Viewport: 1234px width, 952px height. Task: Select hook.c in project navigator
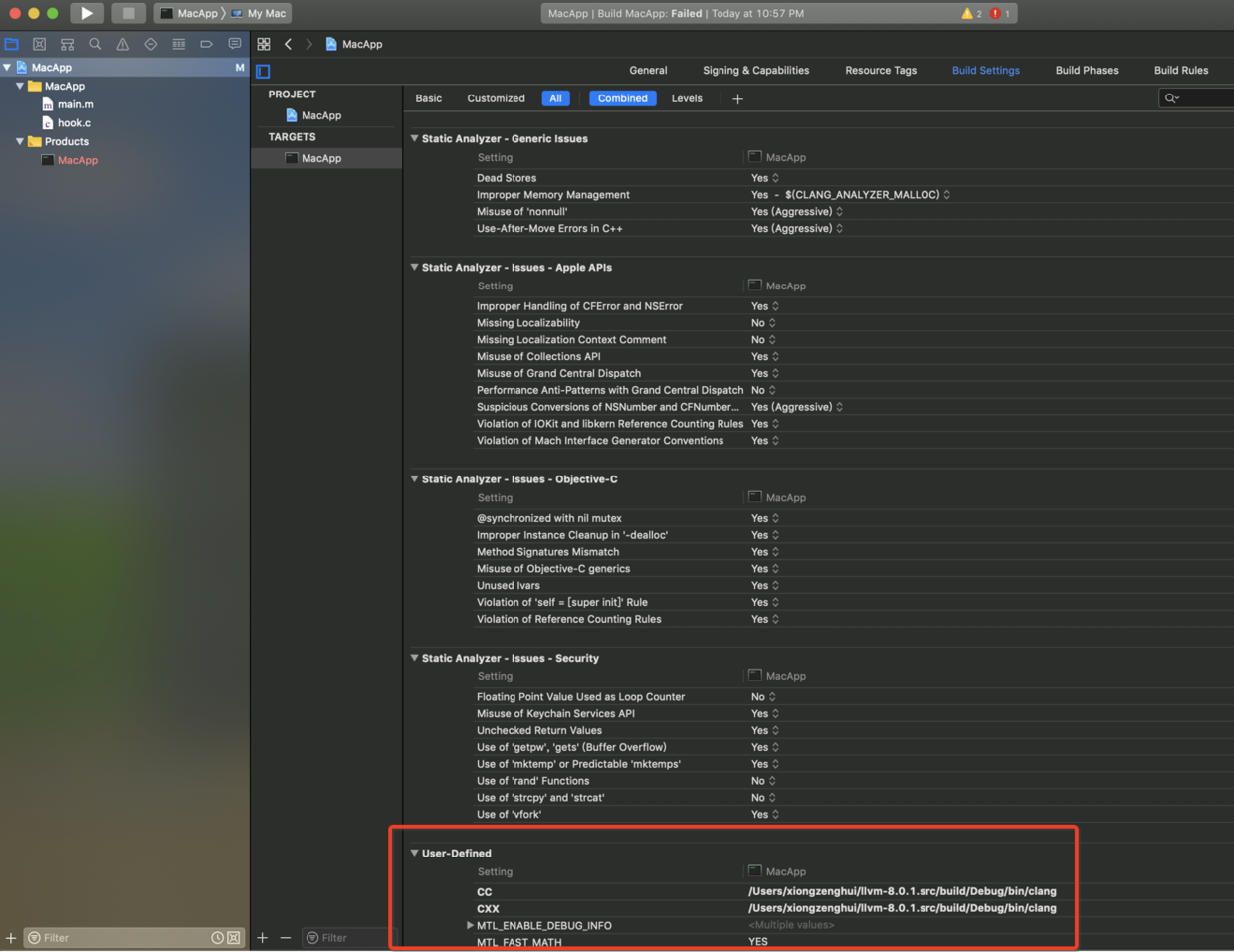click(74, 123)
